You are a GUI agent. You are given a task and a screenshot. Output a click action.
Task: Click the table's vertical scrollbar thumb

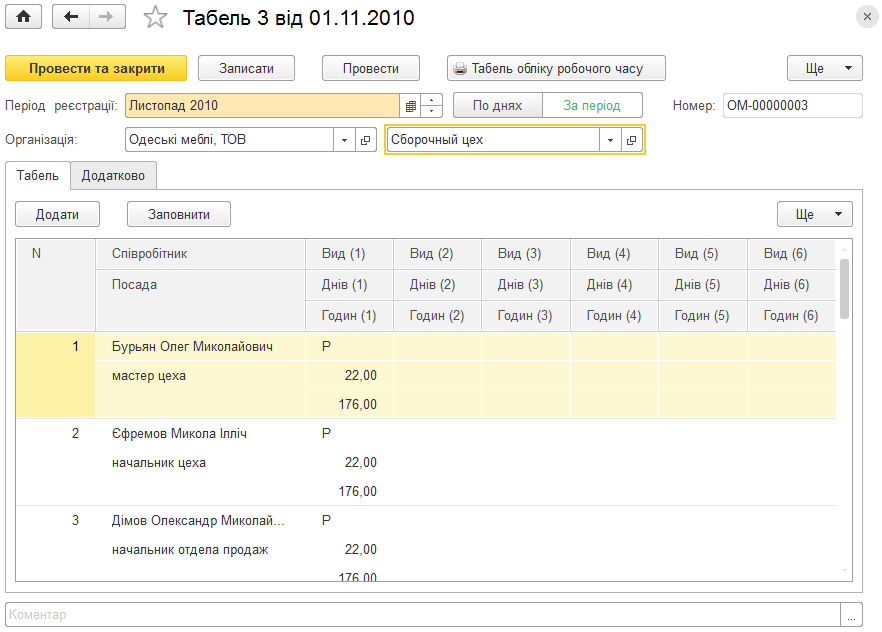844,289
